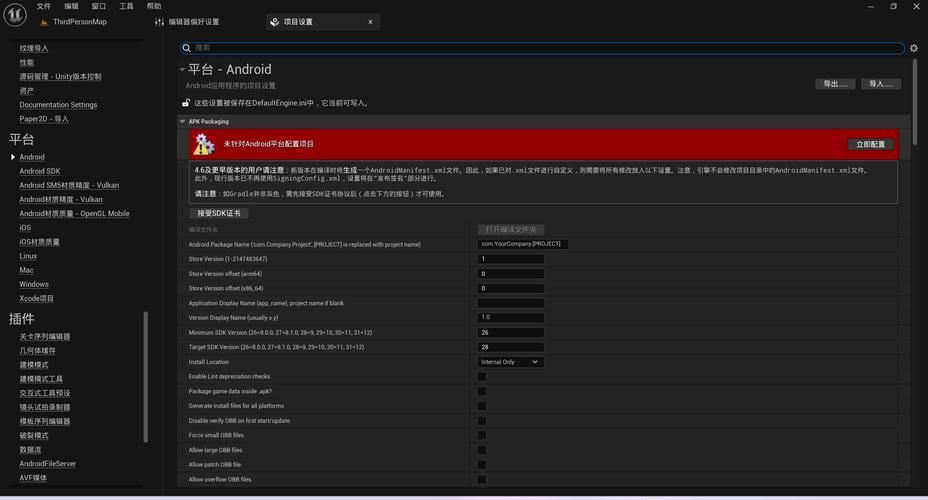Toggle Disable verify OBB on first start
Viewport: 928px width, 500px height.
(x=482, y=421)
